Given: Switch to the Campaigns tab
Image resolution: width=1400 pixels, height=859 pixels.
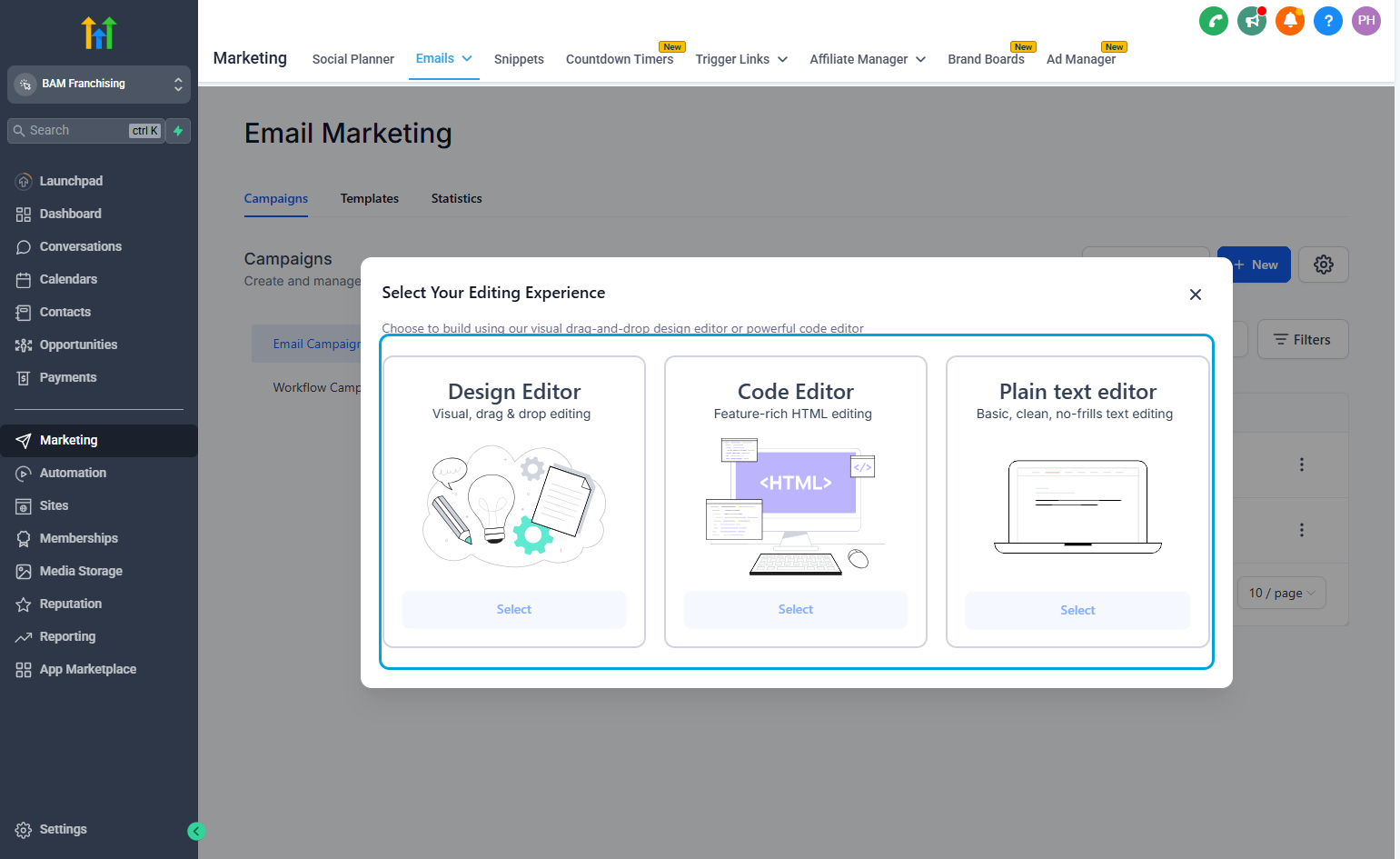Looking at the screenshot, I should (x=276, y=198).
